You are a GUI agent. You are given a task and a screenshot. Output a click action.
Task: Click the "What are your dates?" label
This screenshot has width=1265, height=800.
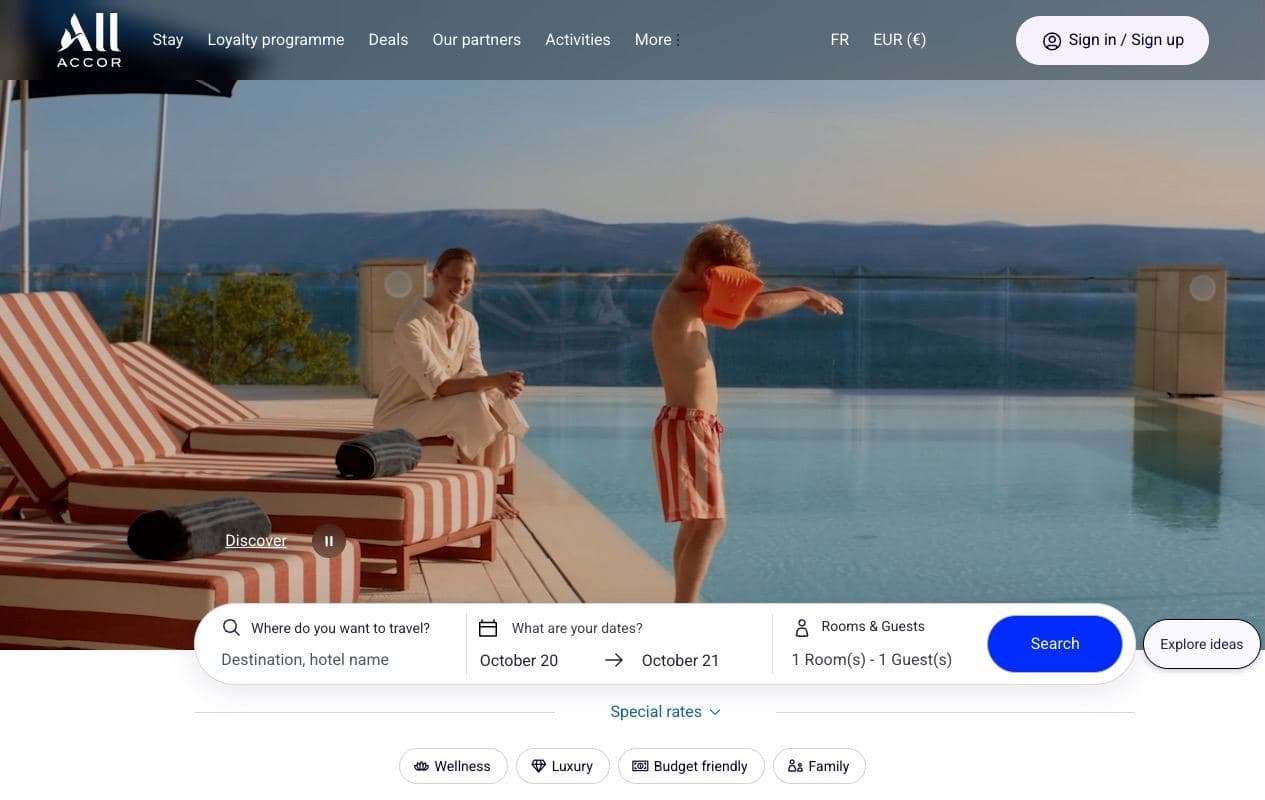click(x=577, y=628)
